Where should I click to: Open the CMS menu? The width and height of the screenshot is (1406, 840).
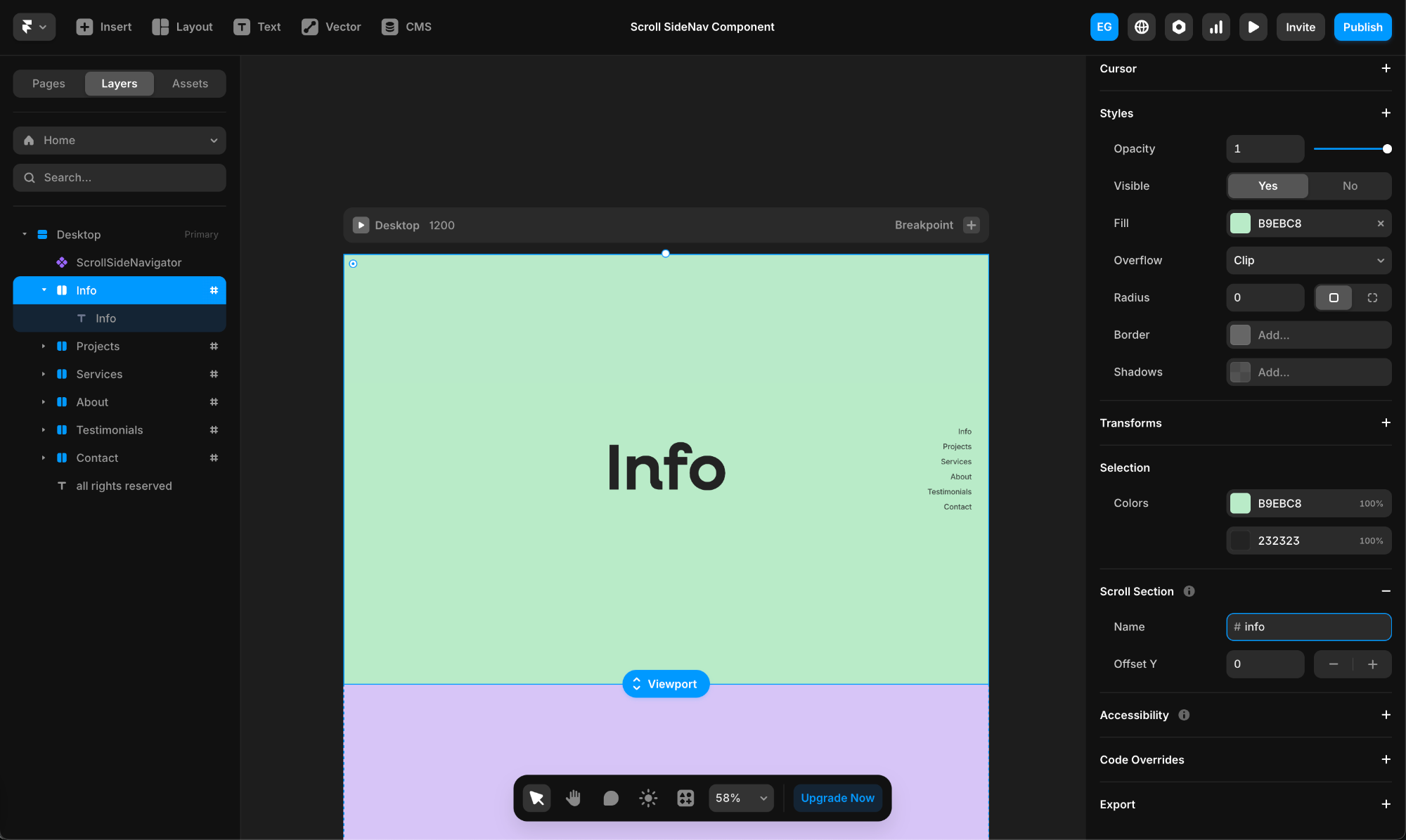406,27
